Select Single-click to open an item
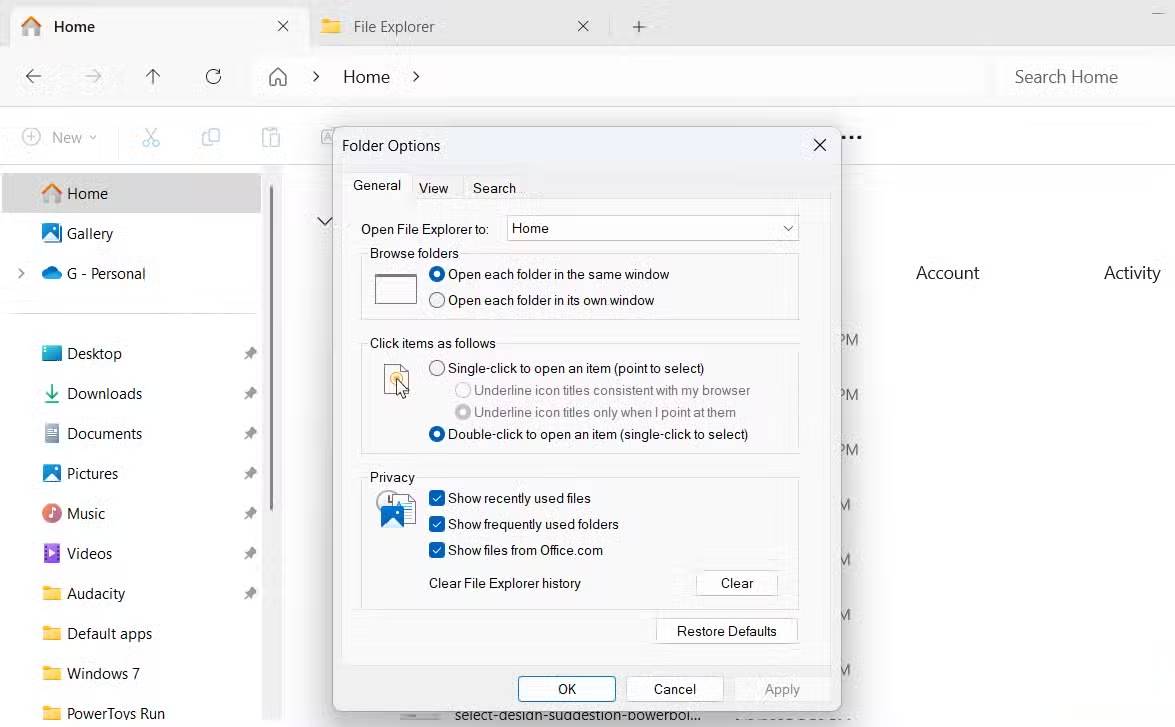This screenshot has width=1175, height=727. 437,368
